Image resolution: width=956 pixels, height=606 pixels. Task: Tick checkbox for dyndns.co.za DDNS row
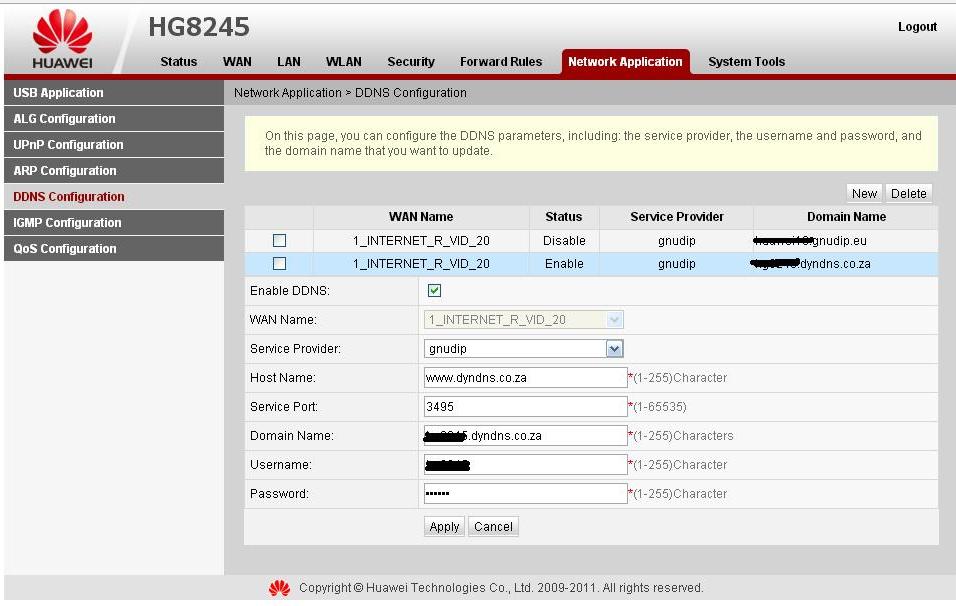tap(279, 264)
